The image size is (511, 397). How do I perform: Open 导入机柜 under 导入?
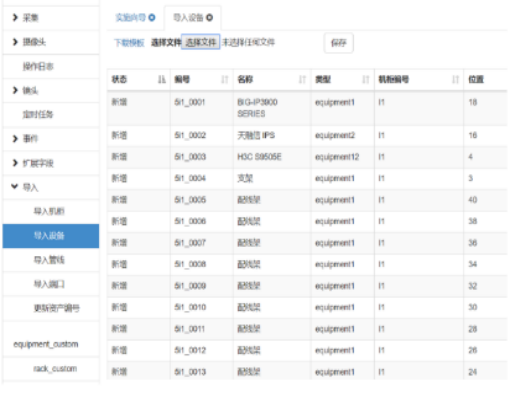(x=49, y=211)
